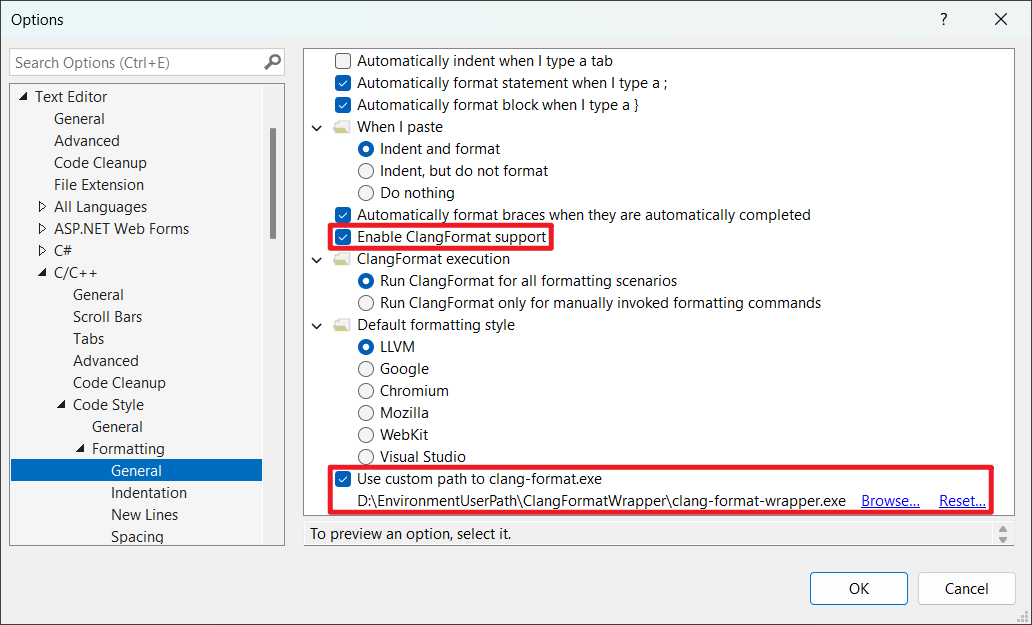Open the Indentation settings page
The width and height of the screenshot is (1032, 625).
[x=148, y=493]
